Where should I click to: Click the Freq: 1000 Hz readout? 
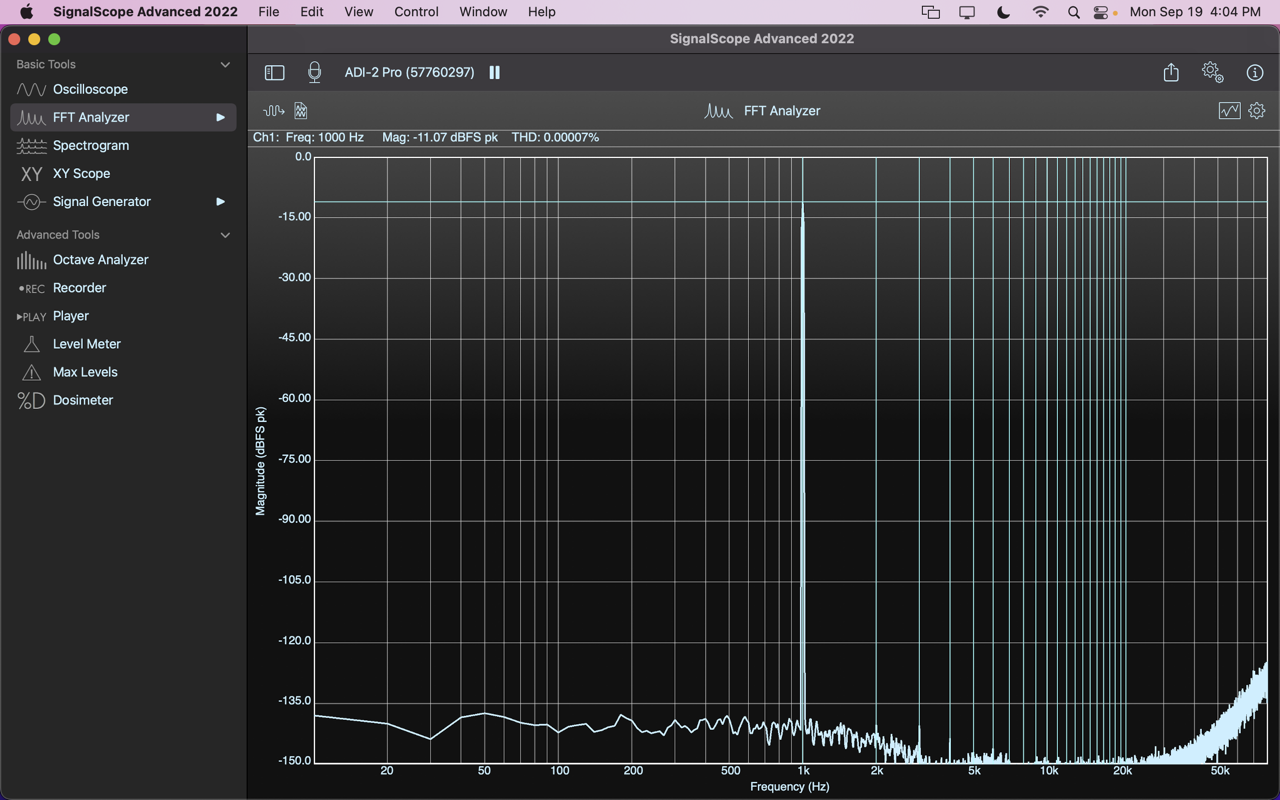(x=325, y=137)
